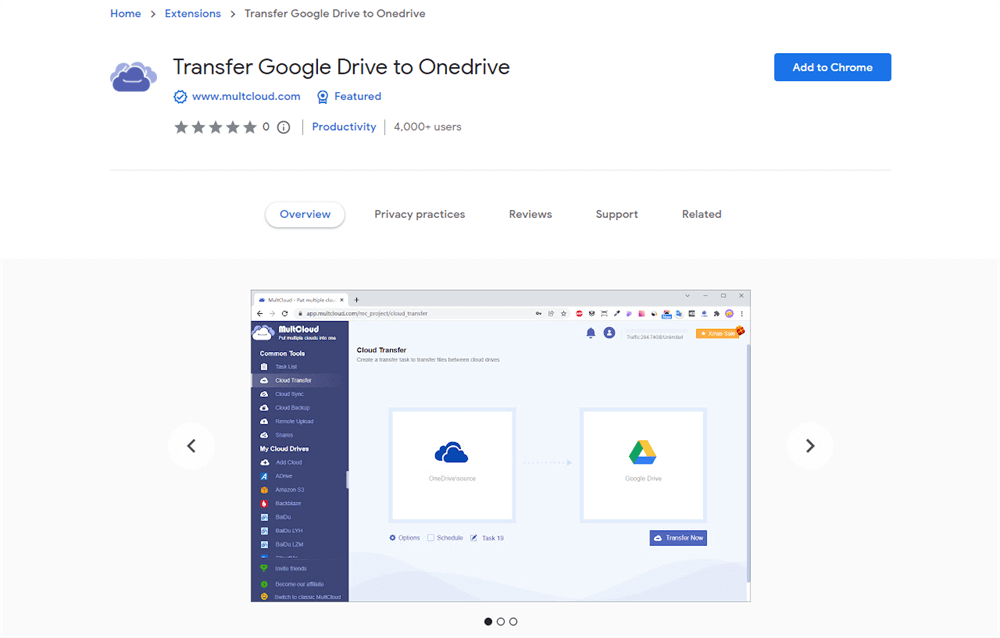Click the notification bell in MultCloud
Screen dimensions: 1000x638
591,333
